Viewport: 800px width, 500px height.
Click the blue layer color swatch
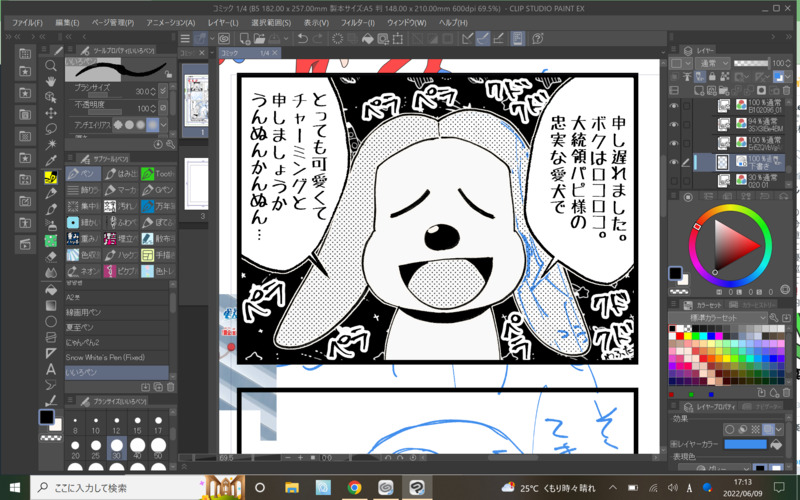pos(745,444)
